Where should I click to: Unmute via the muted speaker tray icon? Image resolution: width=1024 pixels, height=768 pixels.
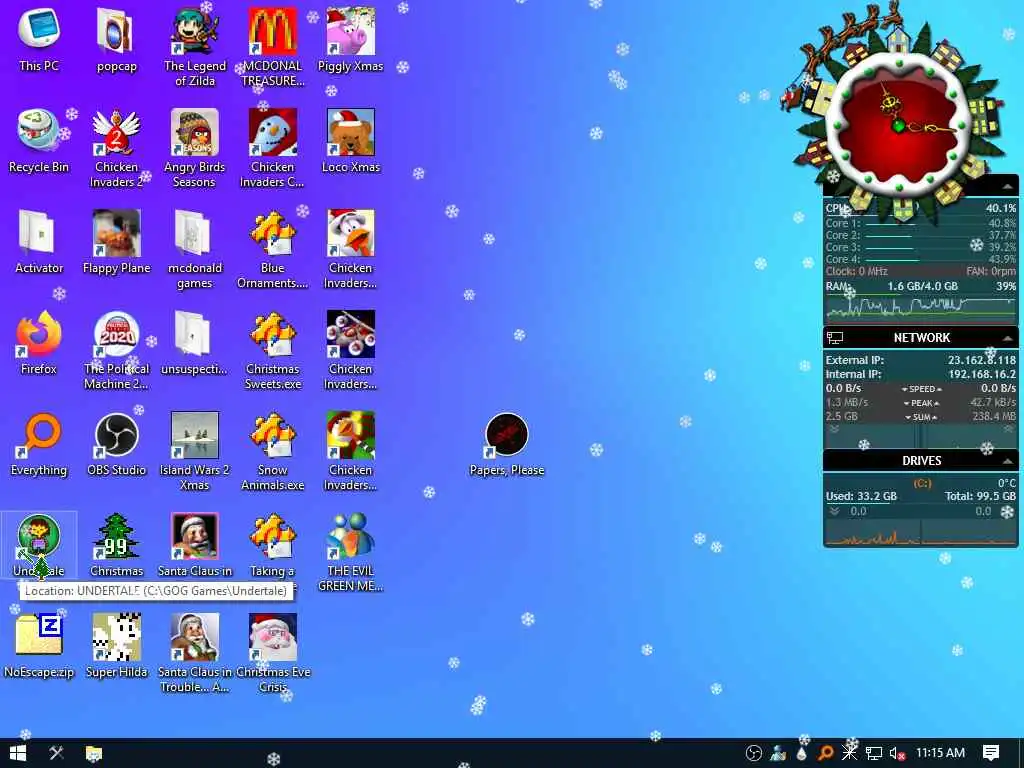(897, 753)
